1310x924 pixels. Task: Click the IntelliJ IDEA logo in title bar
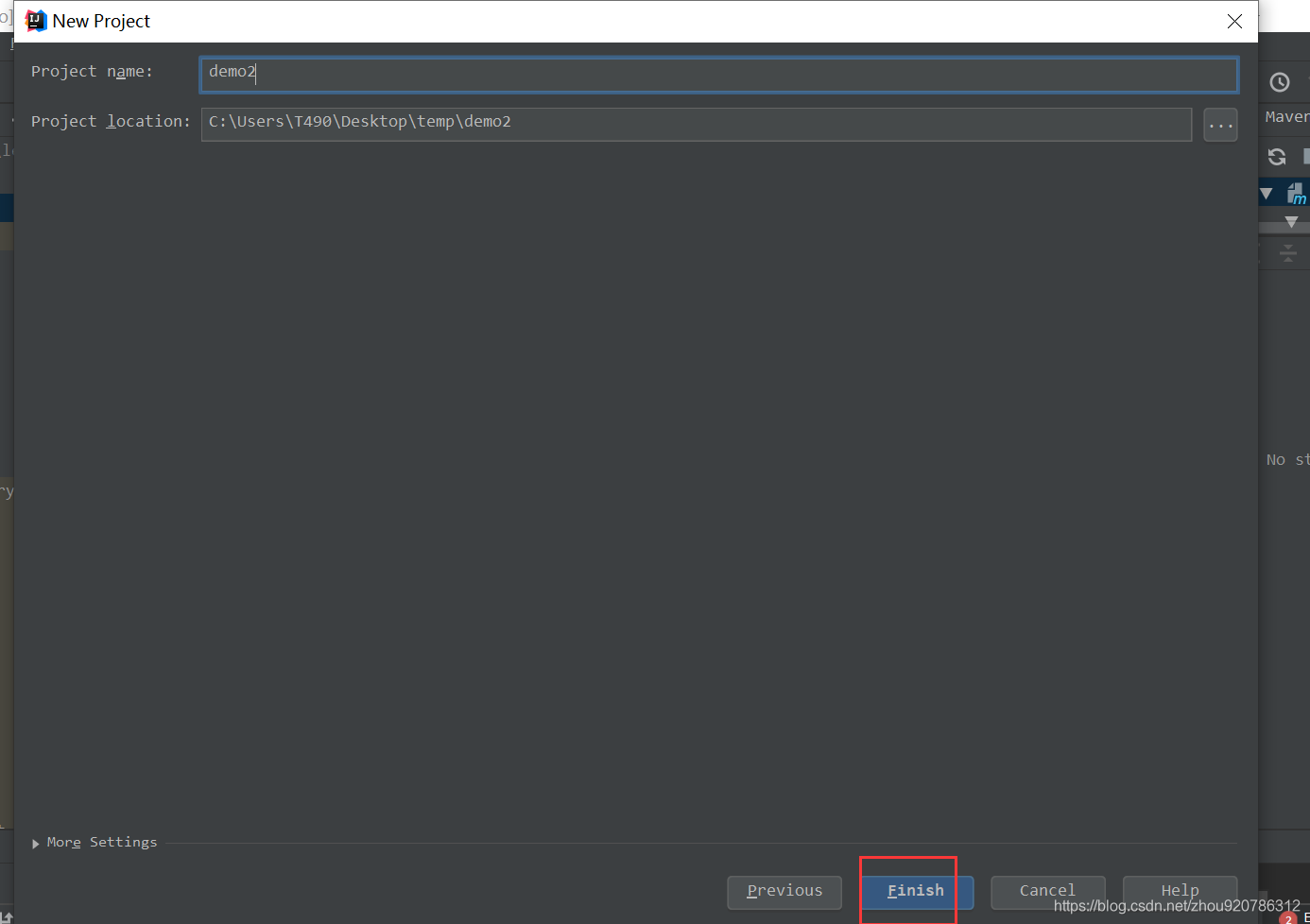36,21
